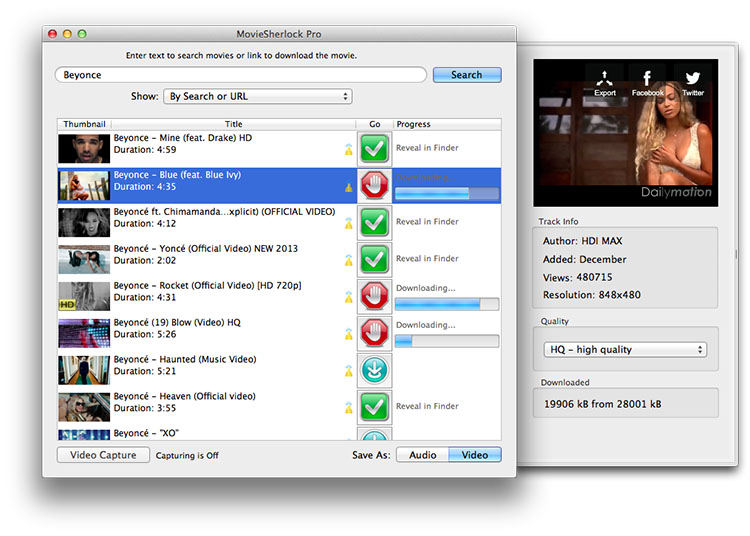Stop the Rocket (Official Video) download
750x536 pixels.
point(374,296)
